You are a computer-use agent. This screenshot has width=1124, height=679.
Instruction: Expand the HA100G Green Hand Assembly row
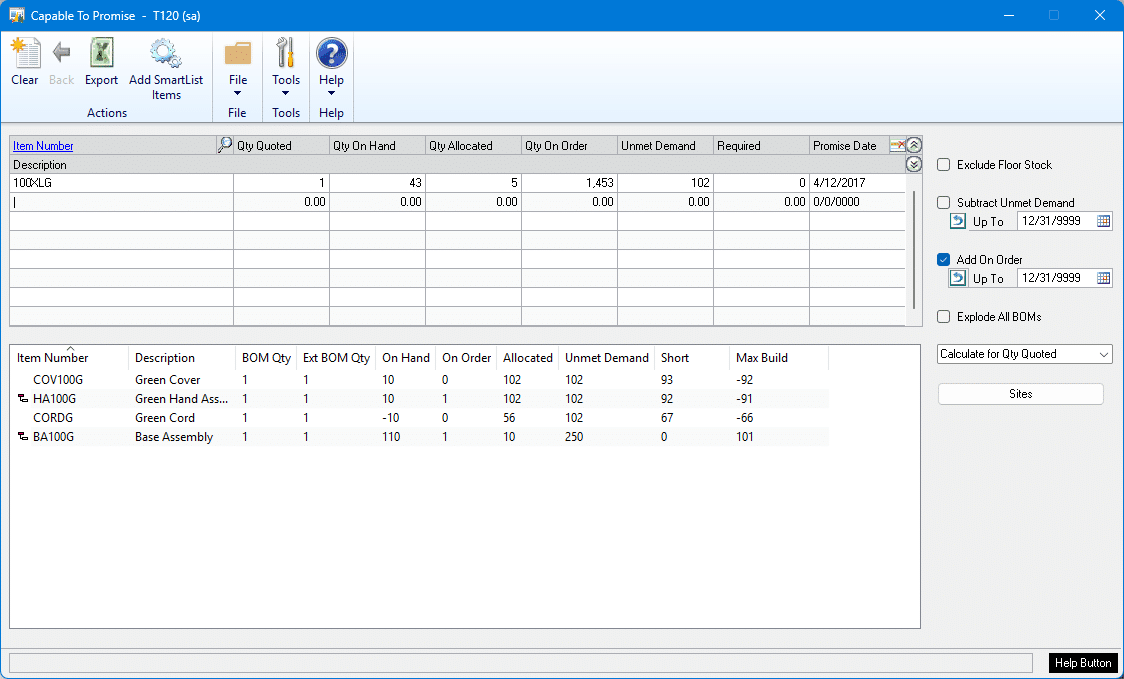(22, 399)
